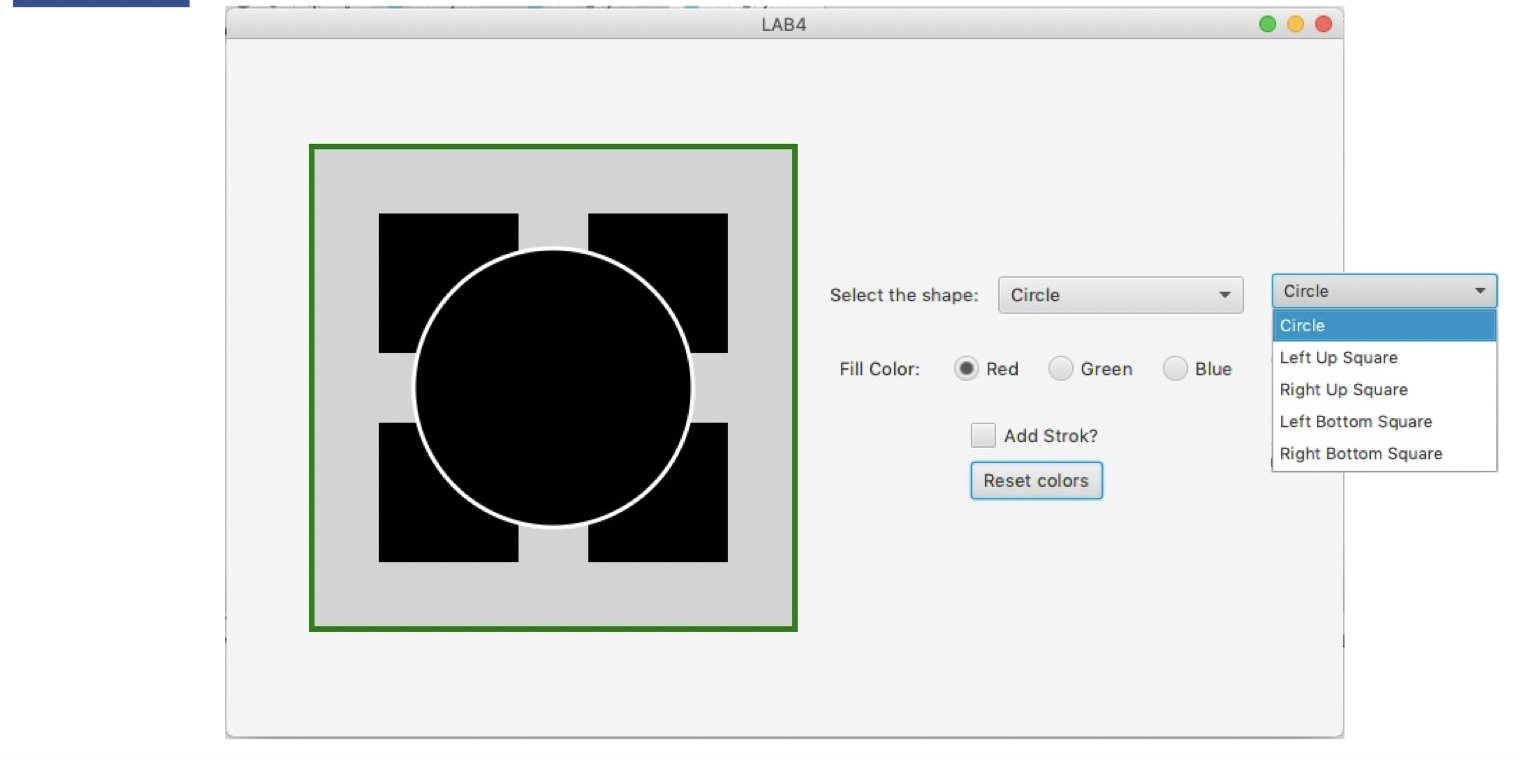This screenshot has height=758, width=1518.
Task: Open the expanded combo box header showing Circle
Action: coord(1384,291)
